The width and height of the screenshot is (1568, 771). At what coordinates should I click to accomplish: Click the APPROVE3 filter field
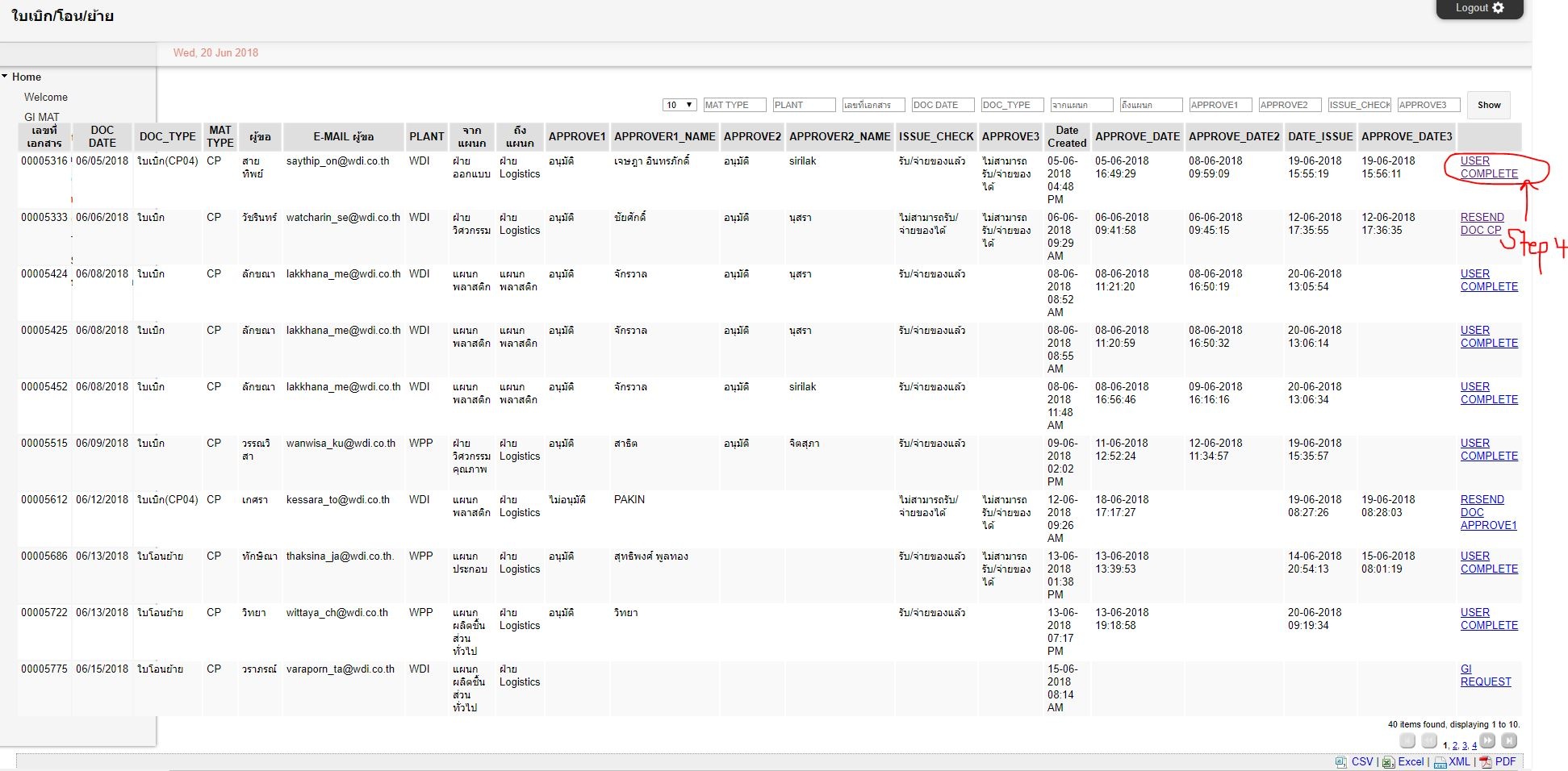1428,105
